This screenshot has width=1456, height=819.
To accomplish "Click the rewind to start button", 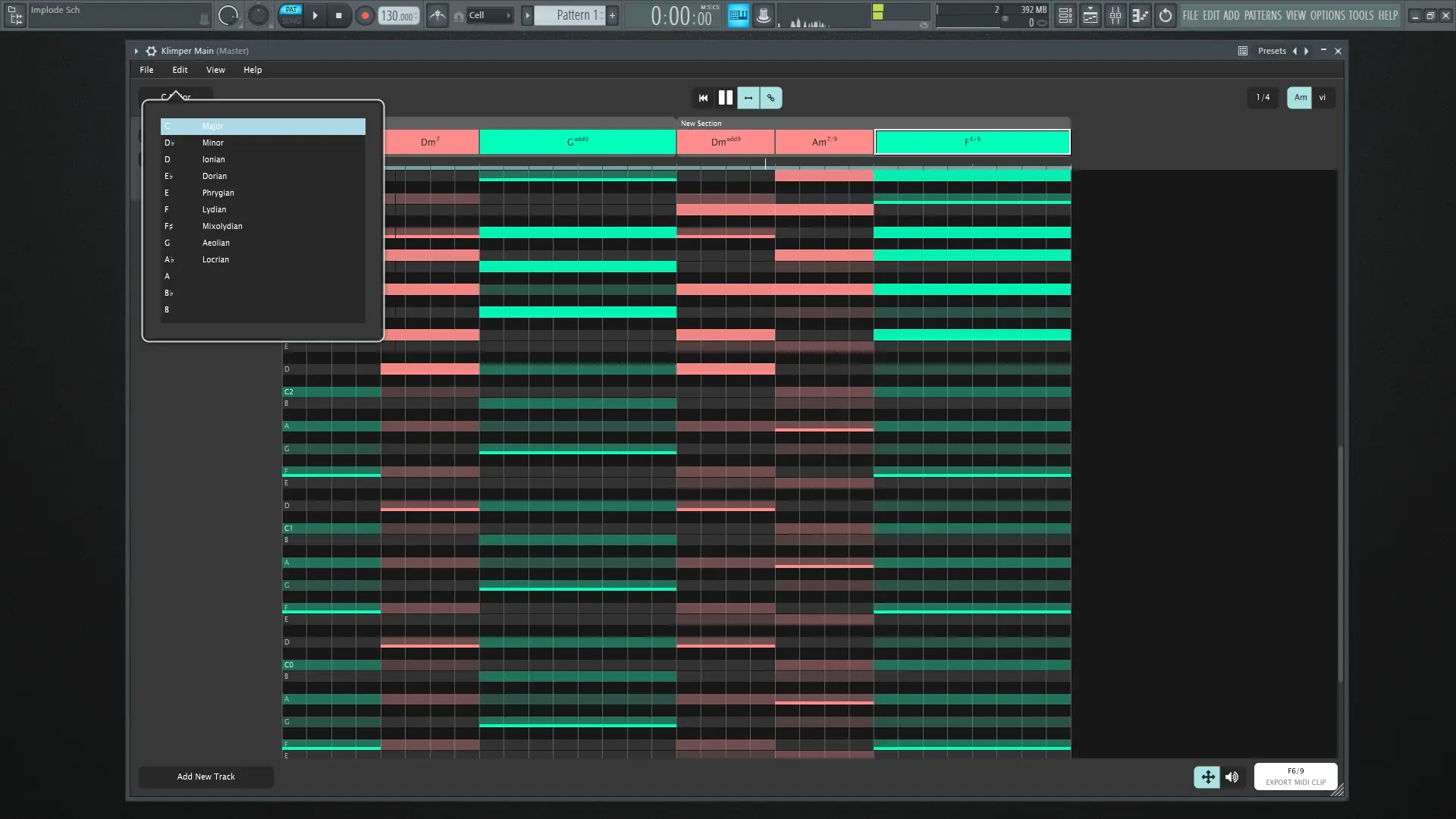I will point(703,98).
